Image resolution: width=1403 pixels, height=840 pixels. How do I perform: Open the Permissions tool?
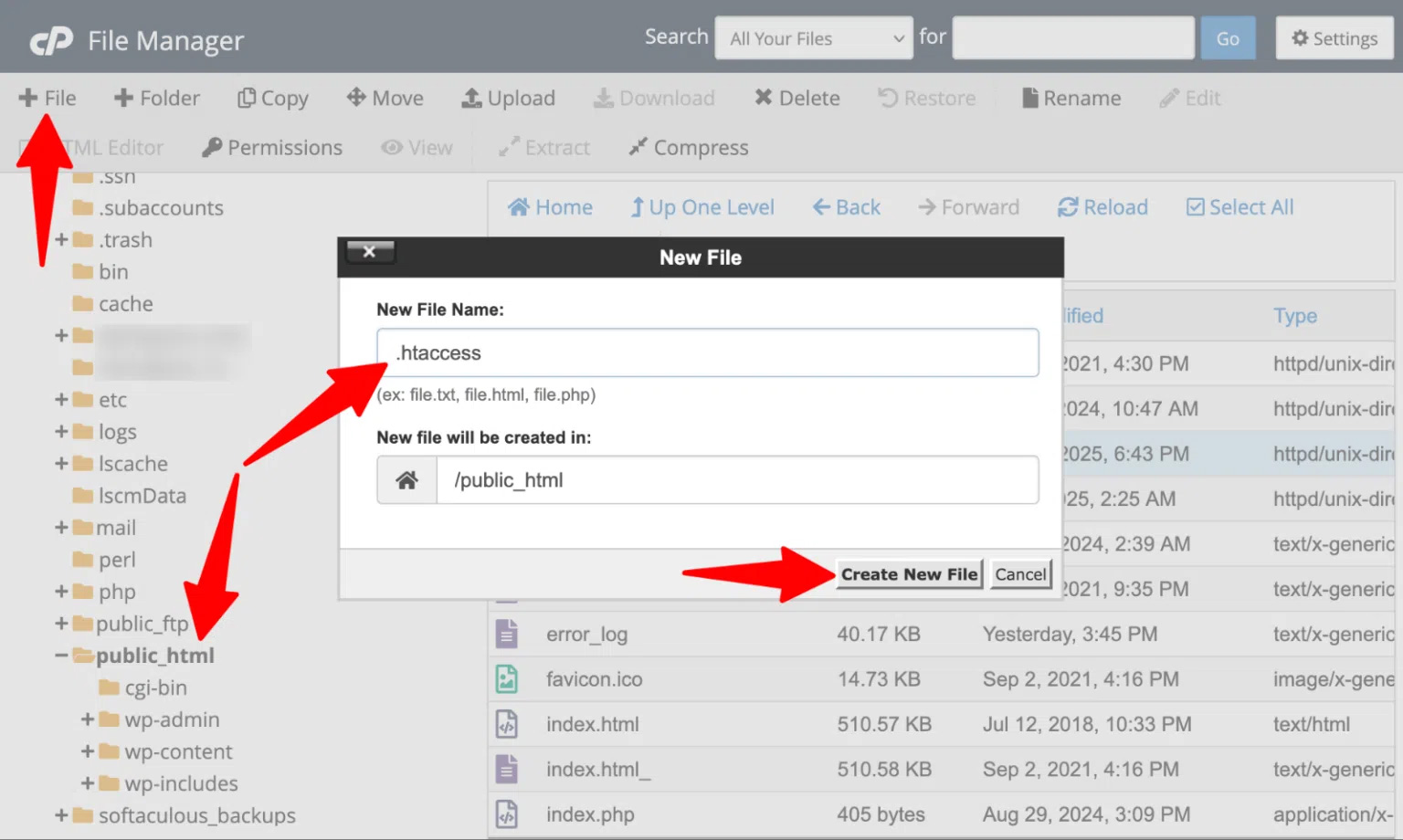[x=212, y=147]
